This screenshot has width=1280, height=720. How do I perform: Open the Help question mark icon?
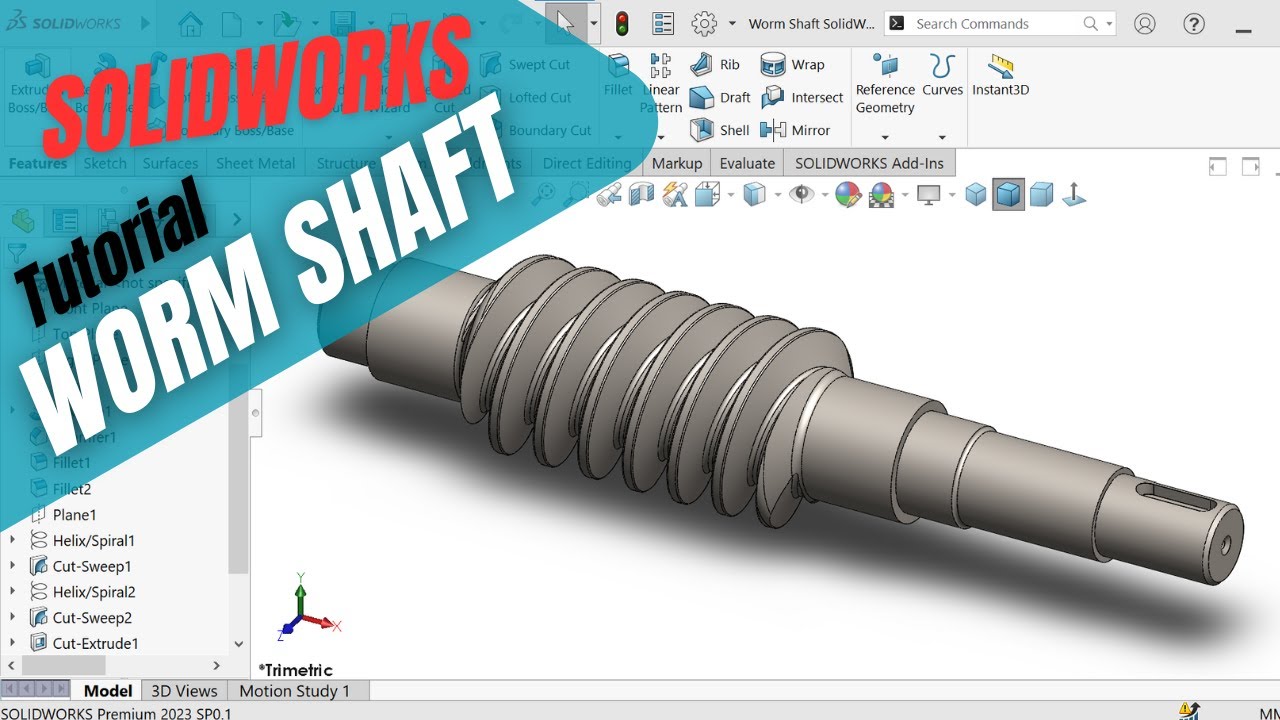click(1194, 23)
